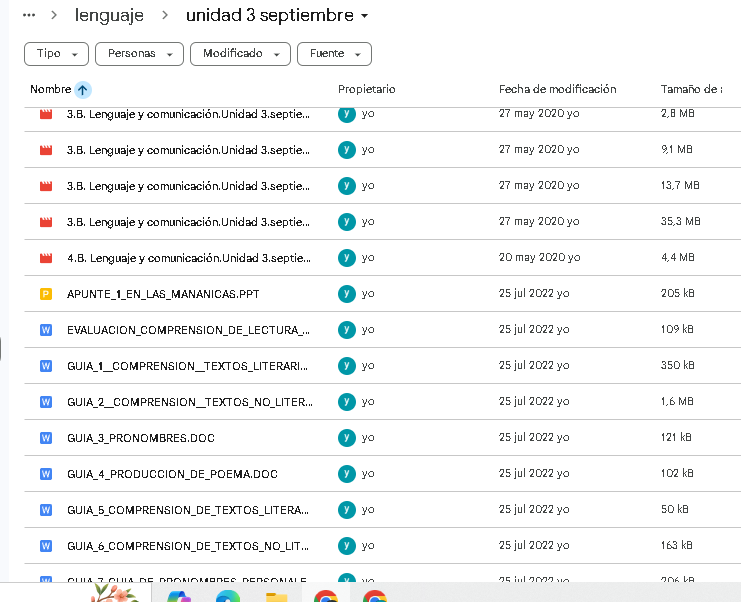This screenshot has width=741, height=602.
Task: Select the 4.B. Lenguaje y comunicación video name
Action: point(189,258)
